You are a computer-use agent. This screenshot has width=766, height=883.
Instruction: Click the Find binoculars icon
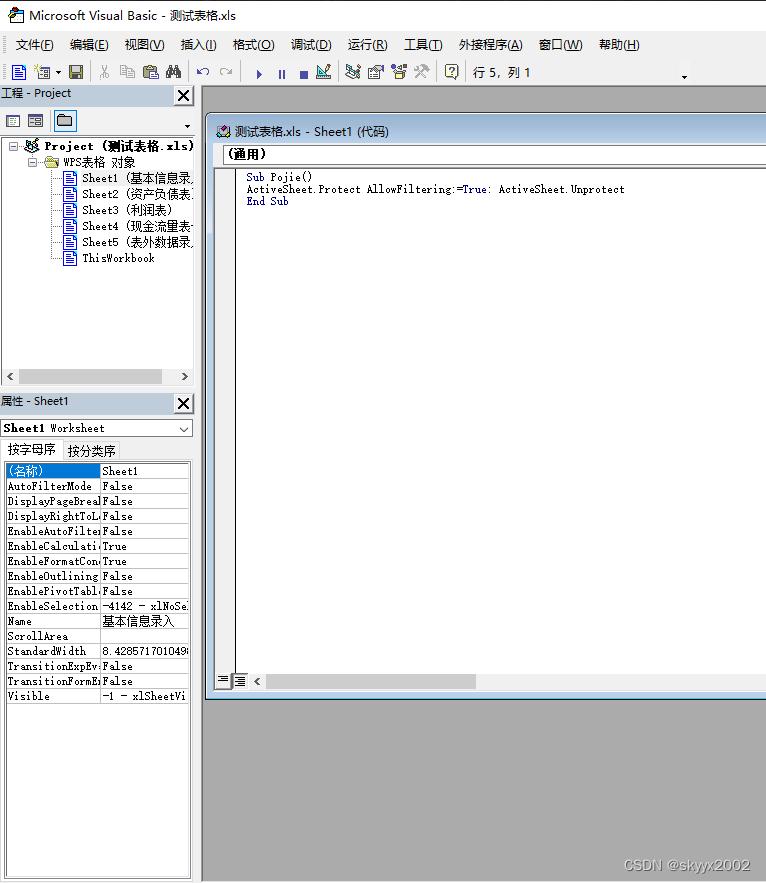173,72
